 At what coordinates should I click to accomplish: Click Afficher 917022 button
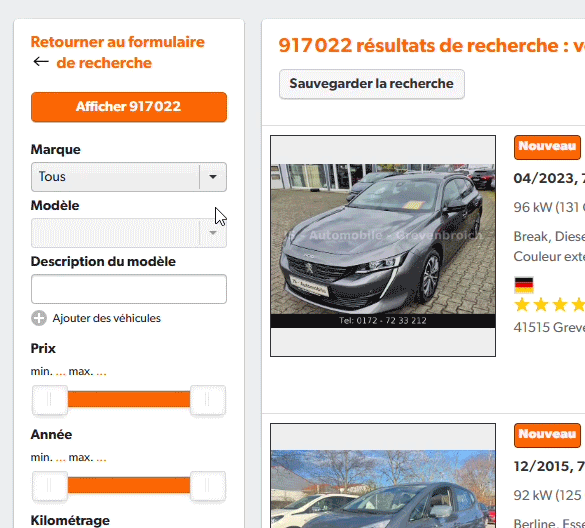(129, 107)
